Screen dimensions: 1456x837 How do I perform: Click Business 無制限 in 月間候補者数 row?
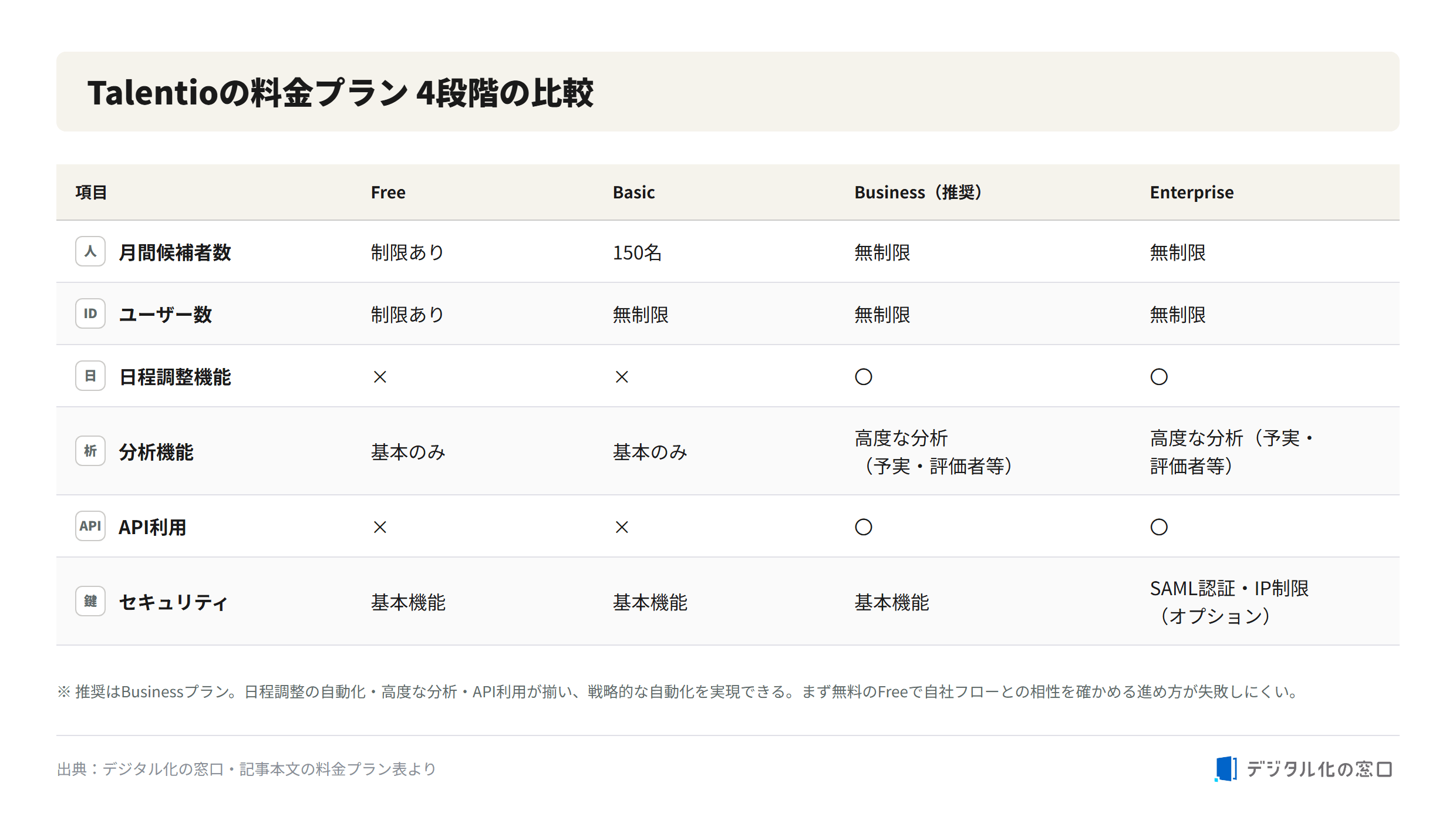tap(882, 253)
